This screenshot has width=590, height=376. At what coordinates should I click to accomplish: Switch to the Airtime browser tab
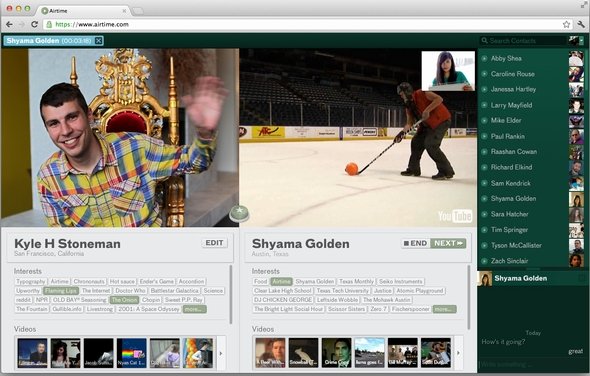[83, 11]
